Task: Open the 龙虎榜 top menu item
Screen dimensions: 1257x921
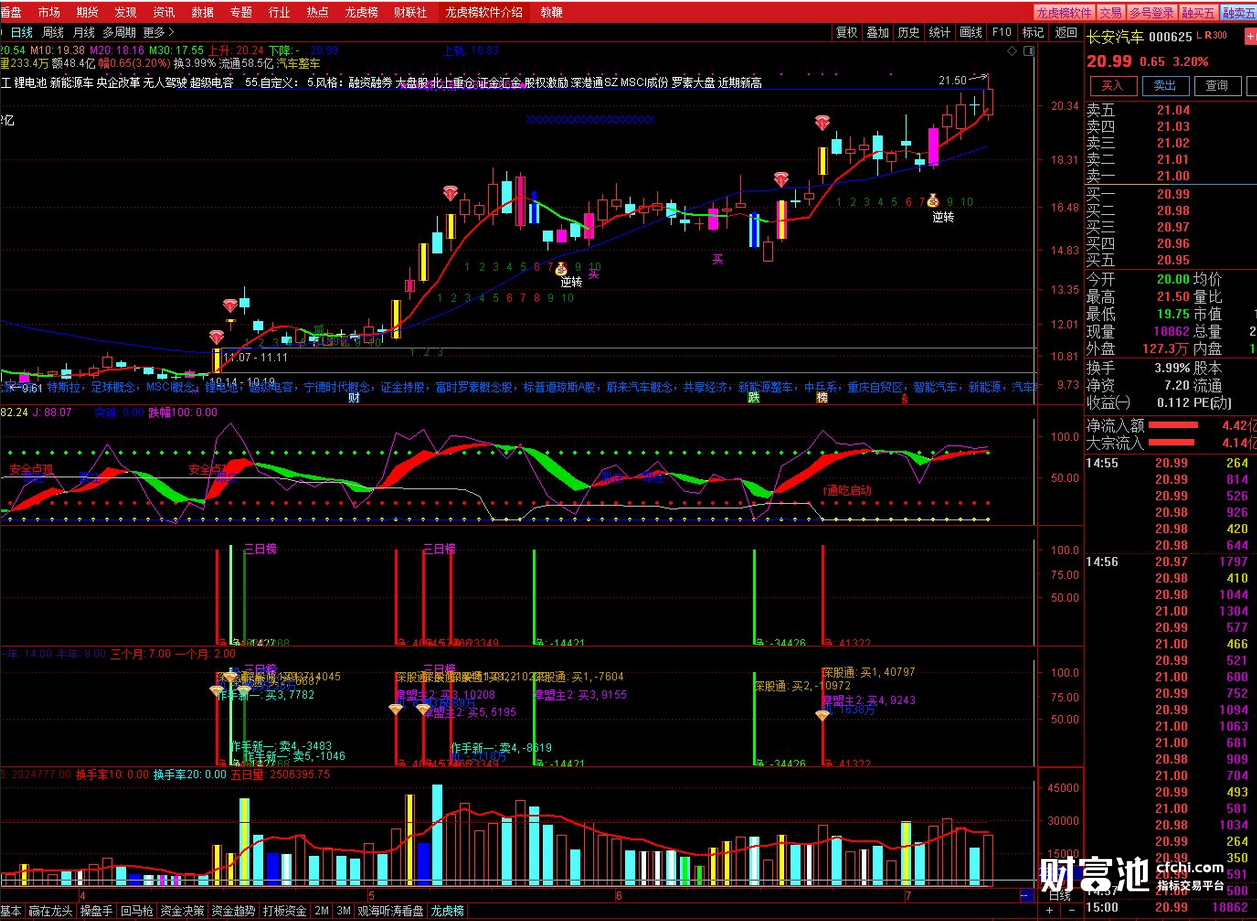Action: pyautogui.click(x=360, y=13)
